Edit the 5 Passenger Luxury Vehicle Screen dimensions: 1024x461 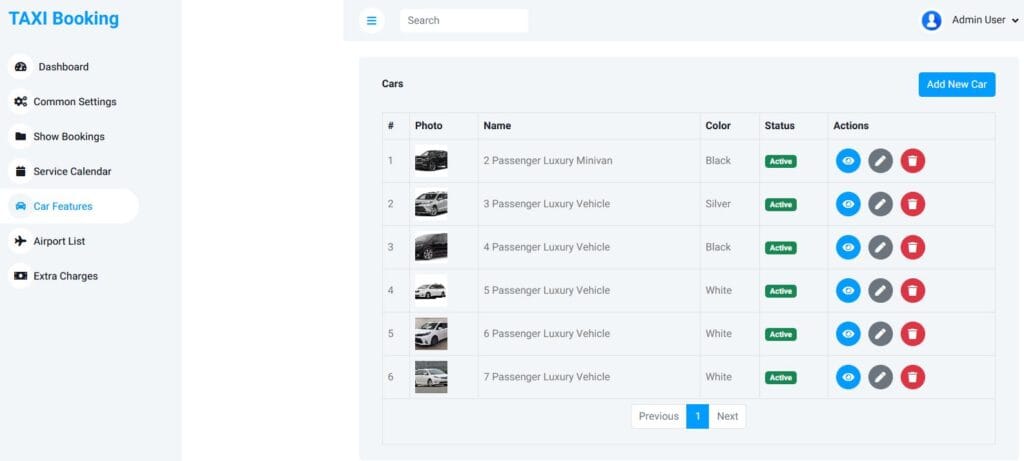pyautogui.click(x=880, y=291)
